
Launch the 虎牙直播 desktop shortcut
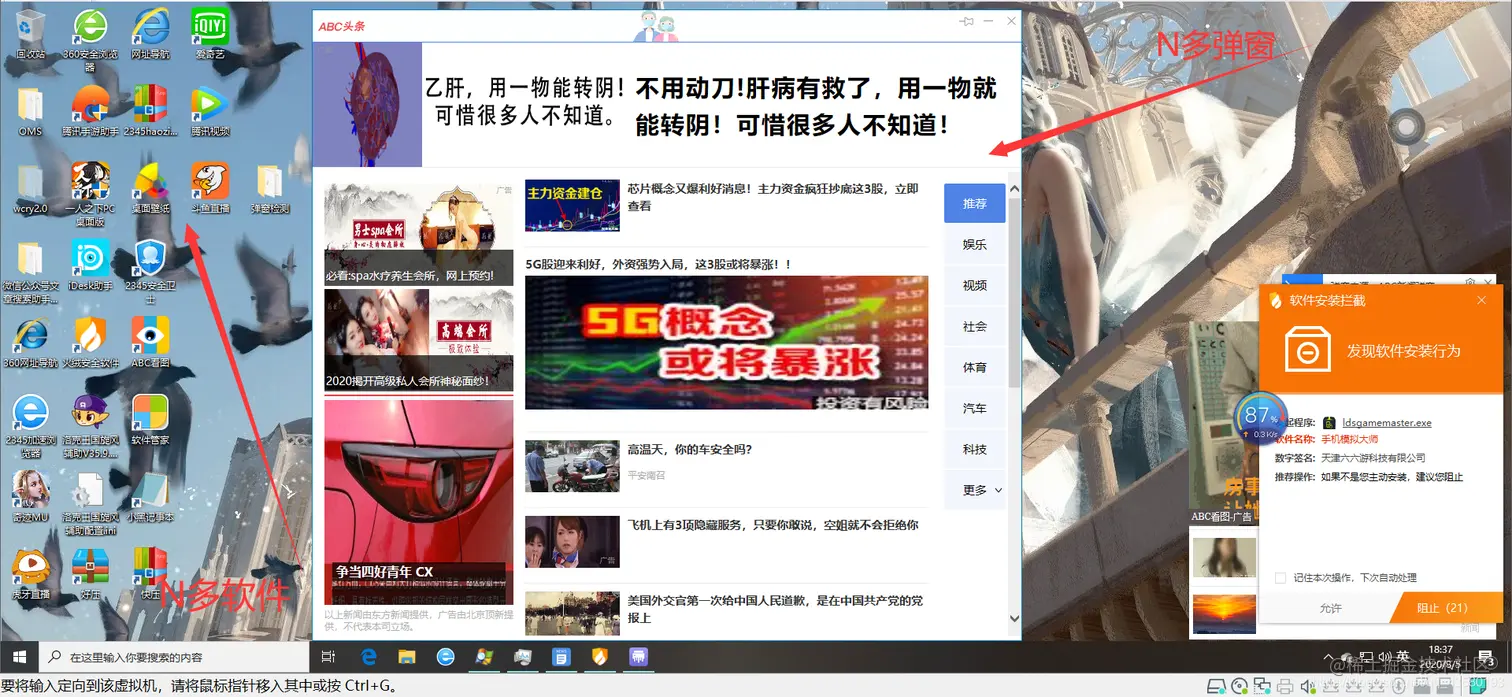pyautogui.click(x=31, y=574)
